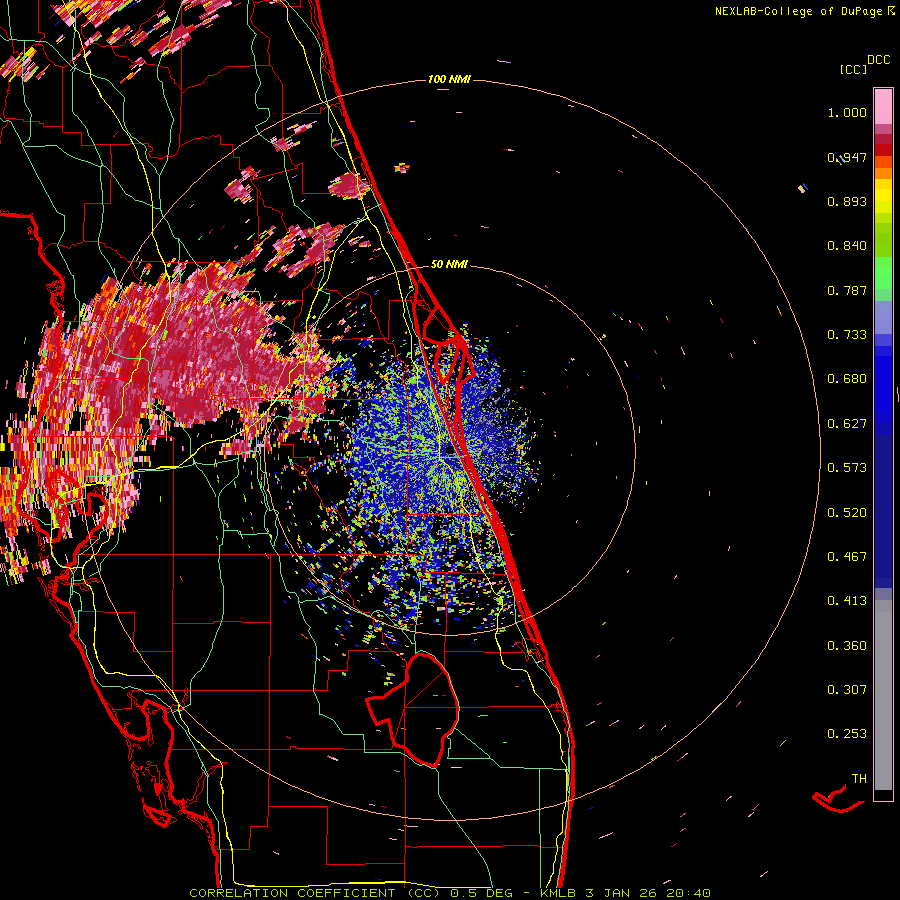This screenshot has width=900, height=900.
Task: Click the 0.947 scale value
Action: [x=847, y=157]
